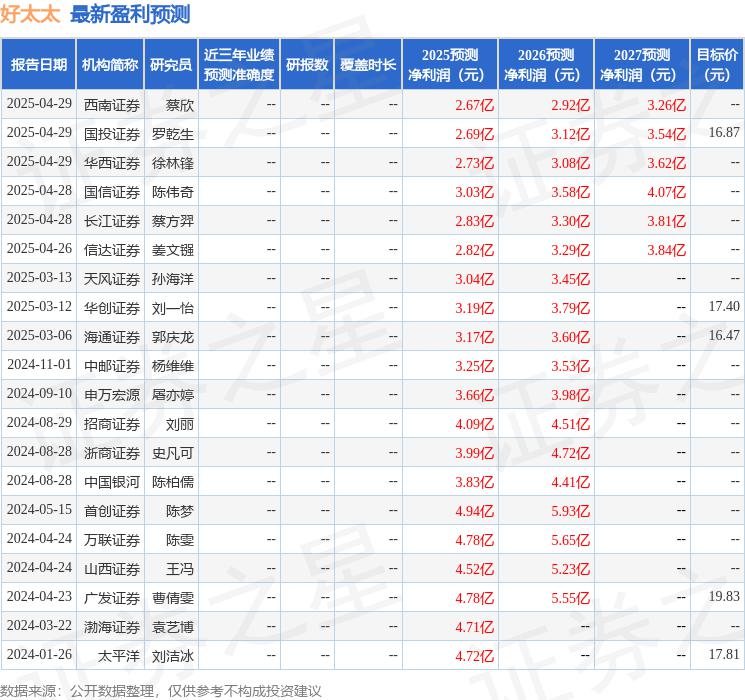745x700 pixels.
Task: Select the 报告日期 column header
Action: pyautogui.click(x=38, y=65)
